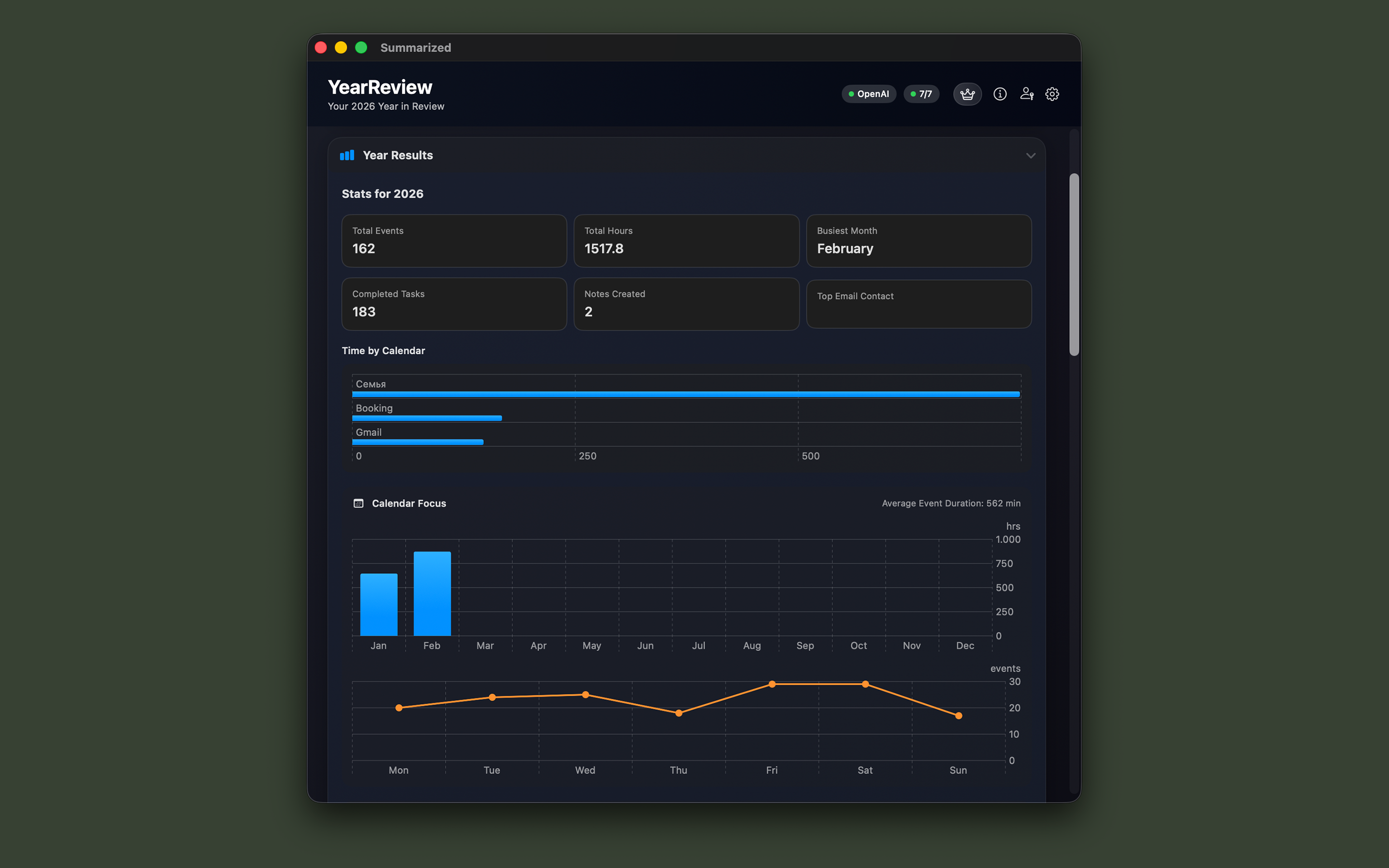The image size is (1389, 868).
Task: Click the Семья calendar bar
Action: 686,394
